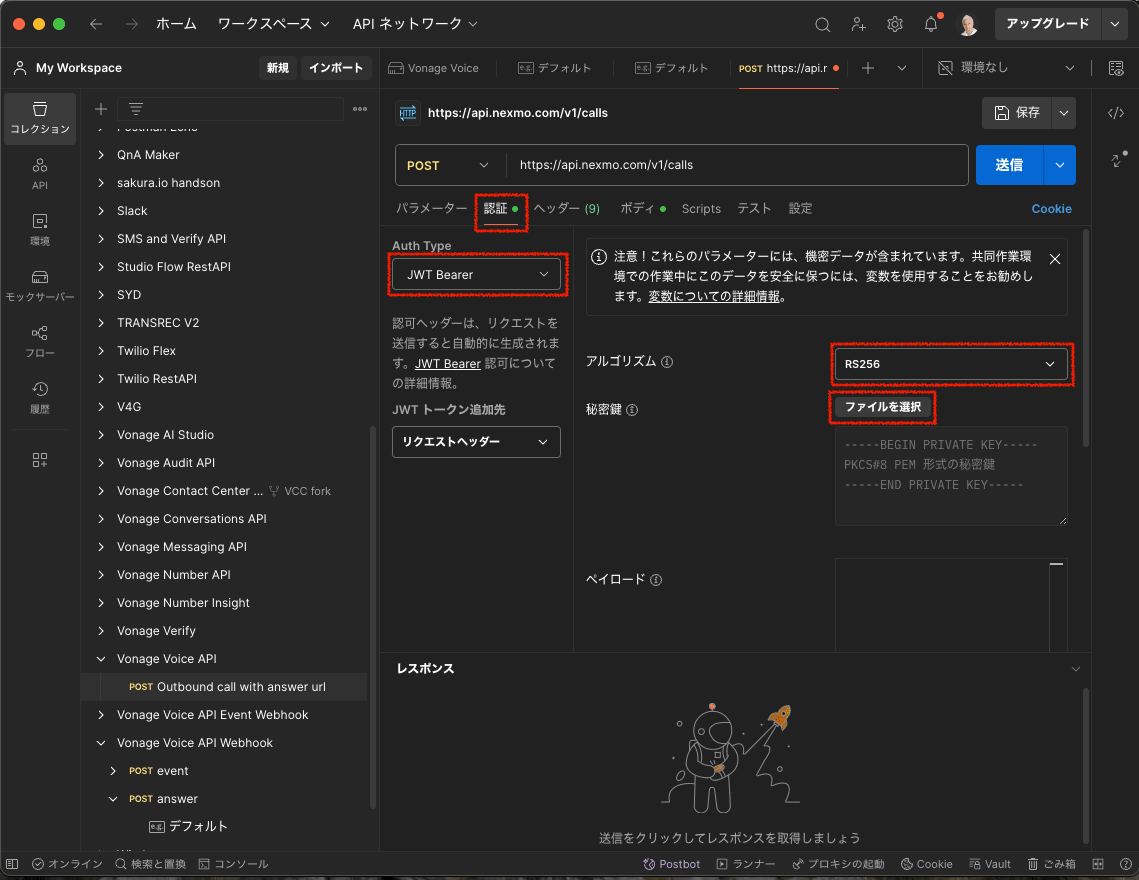Viewport: 1139px width, 880px height.
Task: Open the JWT Bearer auth type dropdown
Action: click(477, 273)
